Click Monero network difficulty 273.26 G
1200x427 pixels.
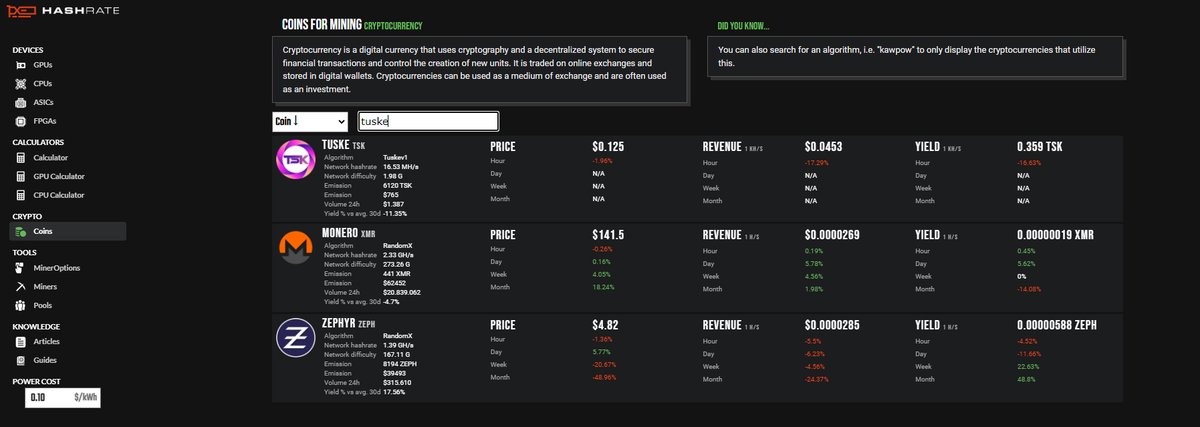[x=399, y=263]
